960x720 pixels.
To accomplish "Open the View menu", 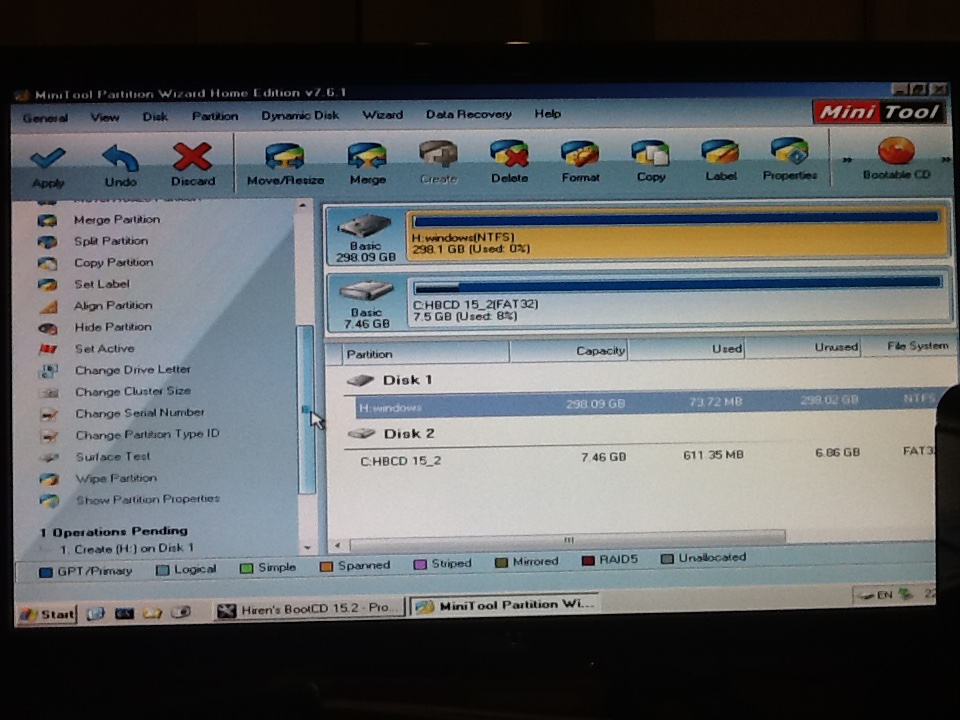I will (105, 117).
